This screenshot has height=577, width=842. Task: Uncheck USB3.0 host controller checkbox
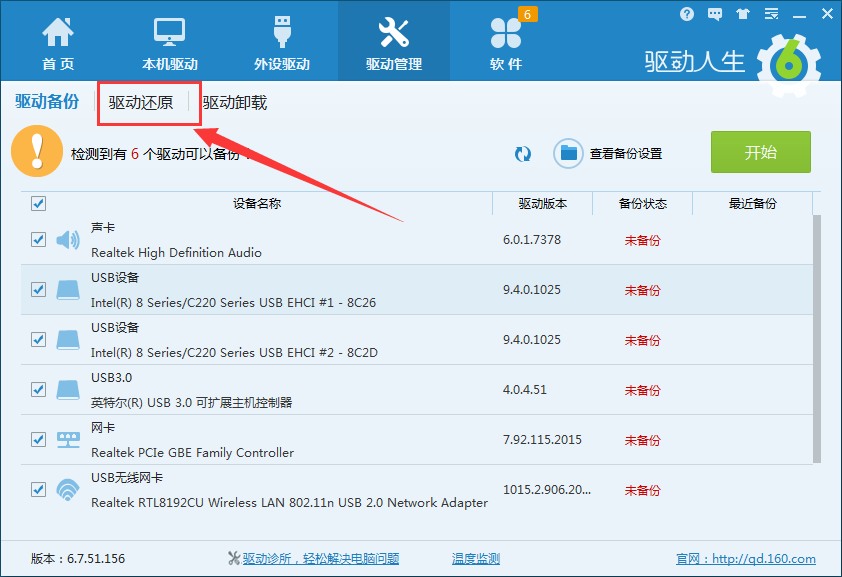pos(39,389)
